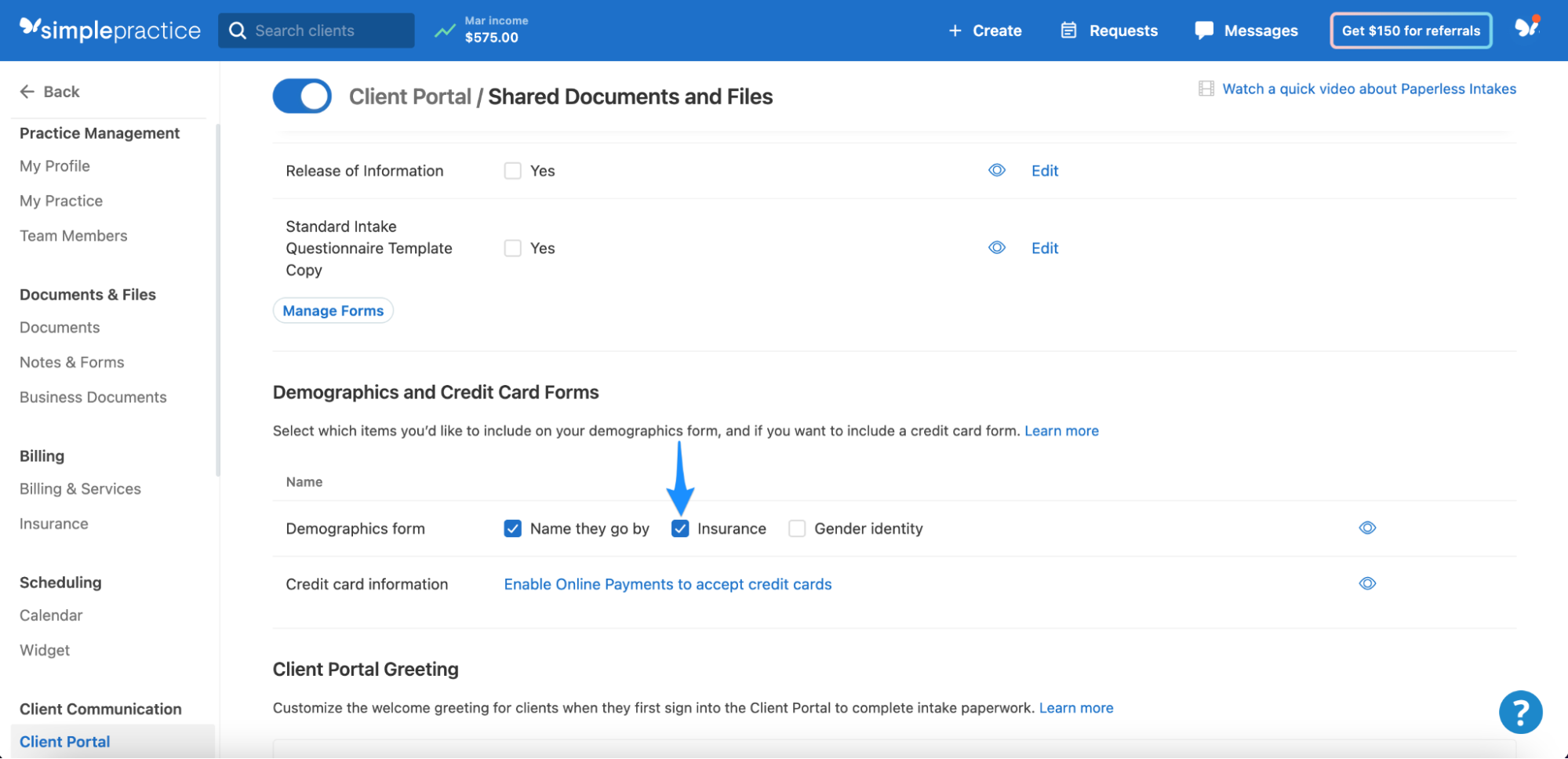
Task: Click the Manage Forms button
Action: tap(333, 310)
